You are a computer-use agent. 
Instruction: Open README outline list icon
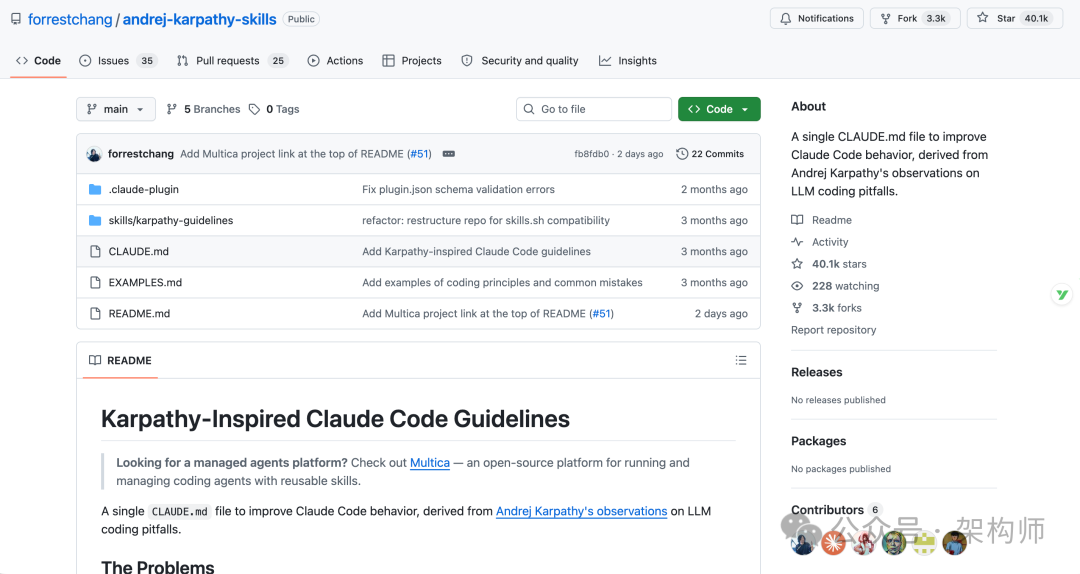[x=741, y=360]
